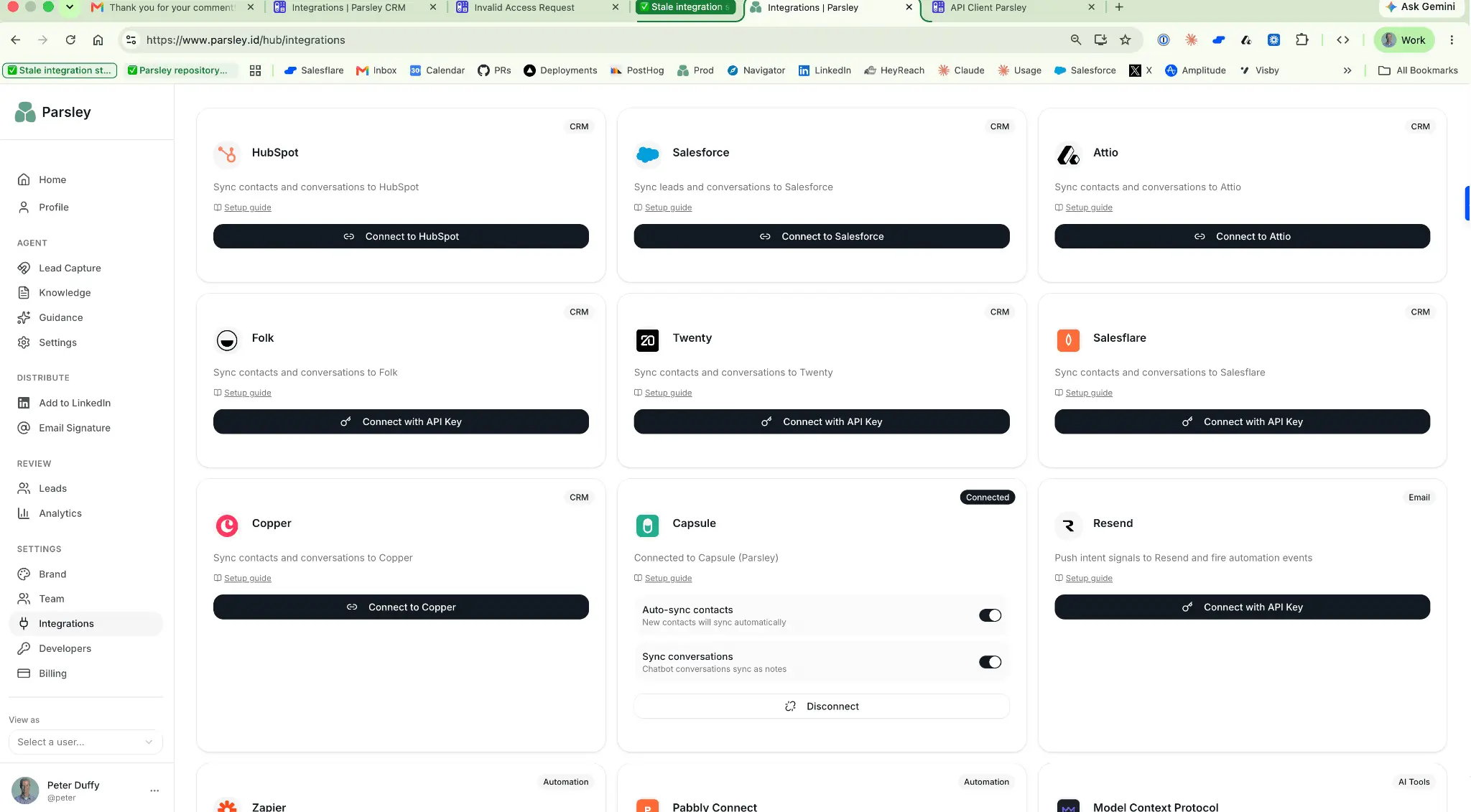Screen dimensions: 1471x812
Task: Open Peter Duffy account options ellipsis
Action: 154,790
